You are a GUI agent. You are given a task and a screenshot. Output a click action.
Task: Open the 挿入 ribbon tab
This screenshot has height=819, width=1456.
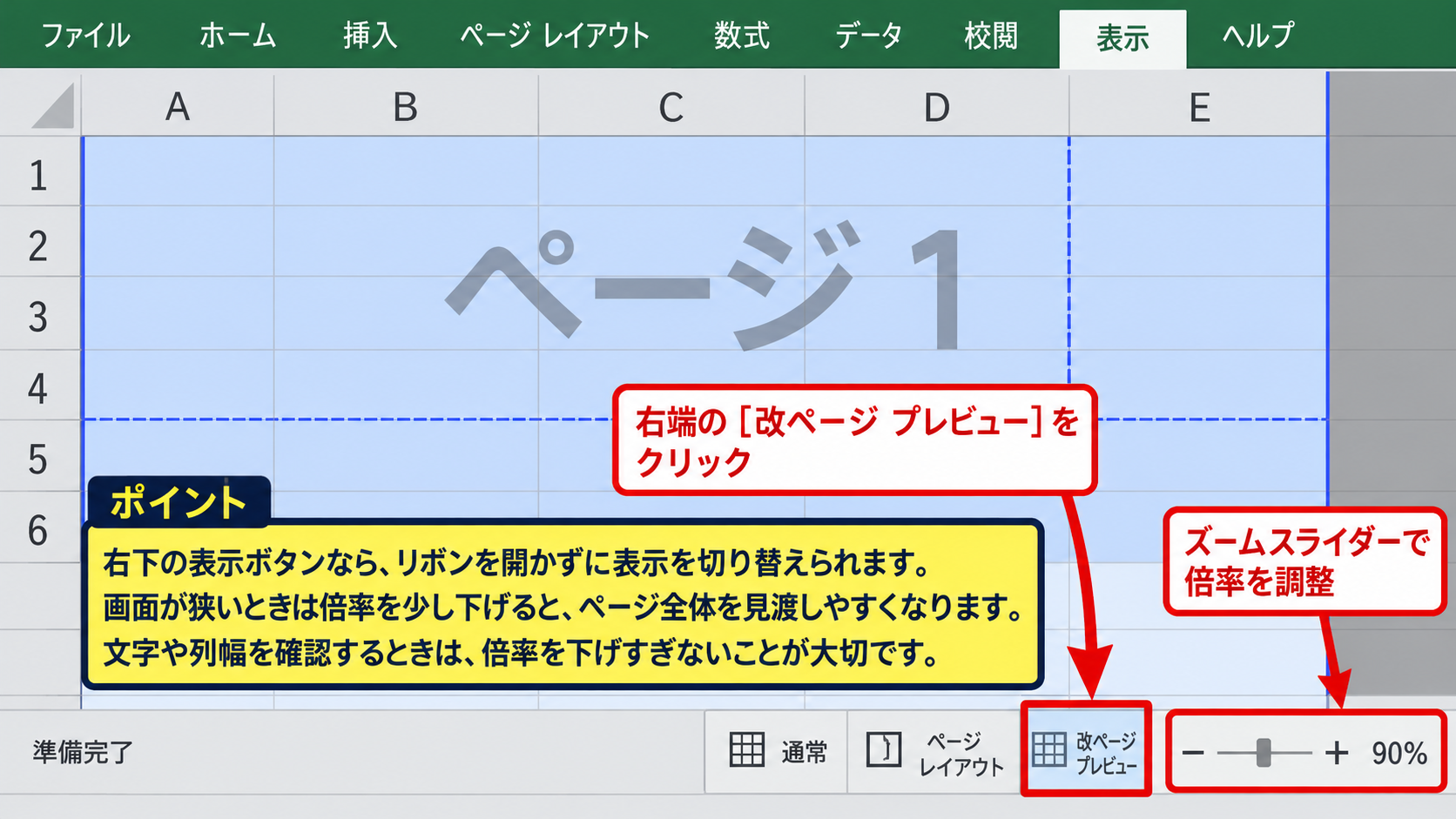pos(370,36)
